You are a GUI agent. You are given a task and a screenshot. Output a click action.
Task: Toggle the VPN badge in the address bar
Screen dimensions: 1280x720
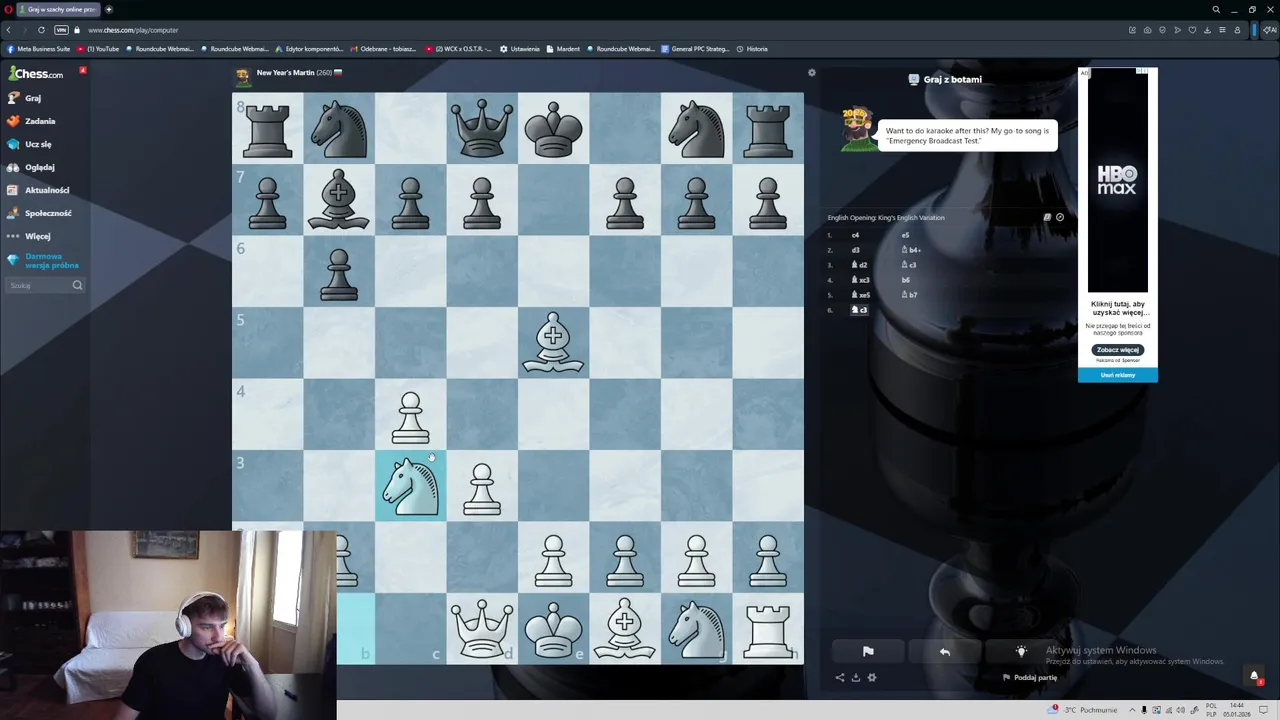pos(62,30)
